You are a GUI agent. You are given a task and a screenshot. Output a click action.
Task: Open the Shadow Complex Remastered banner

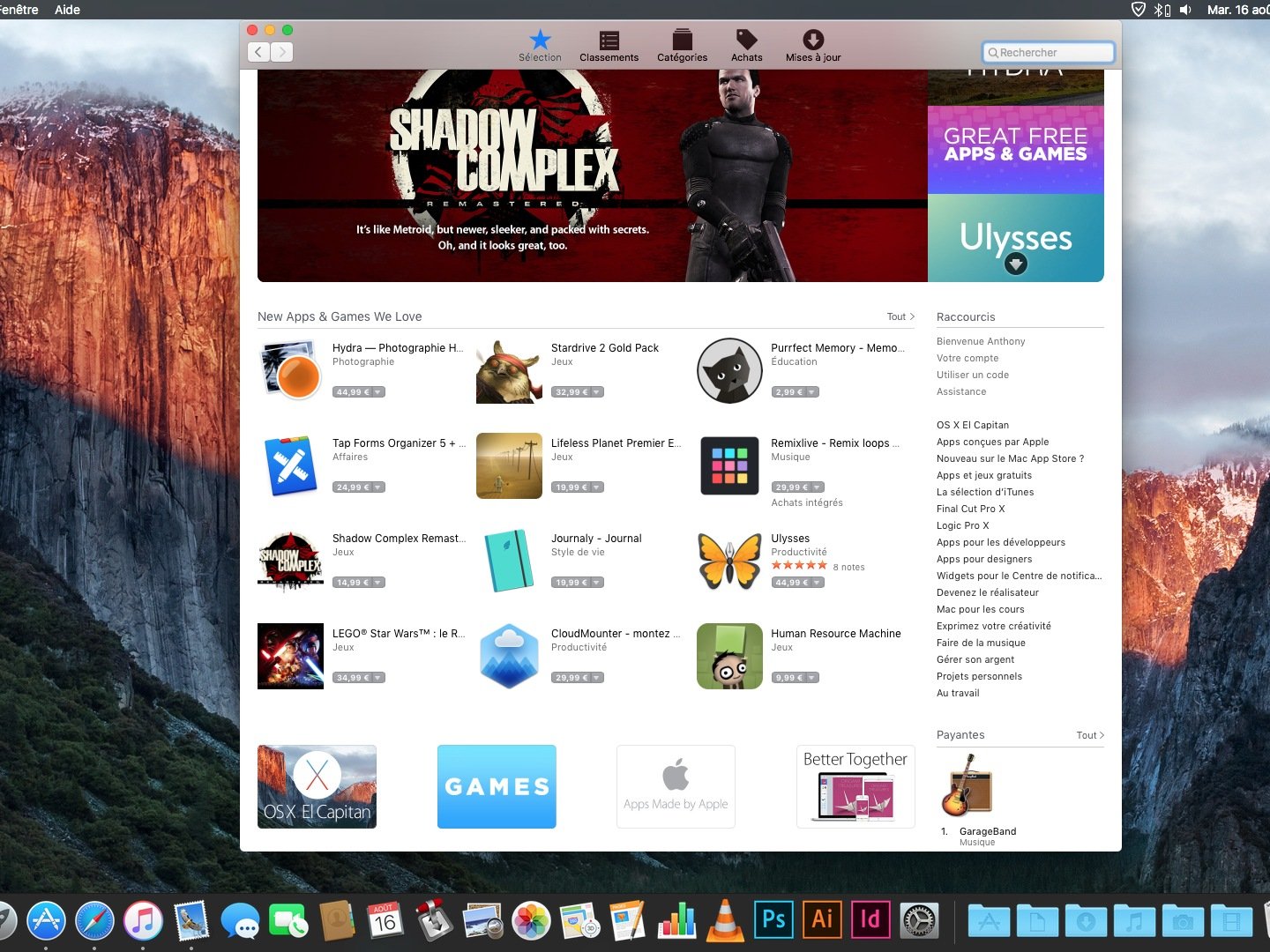coord(592,176)
